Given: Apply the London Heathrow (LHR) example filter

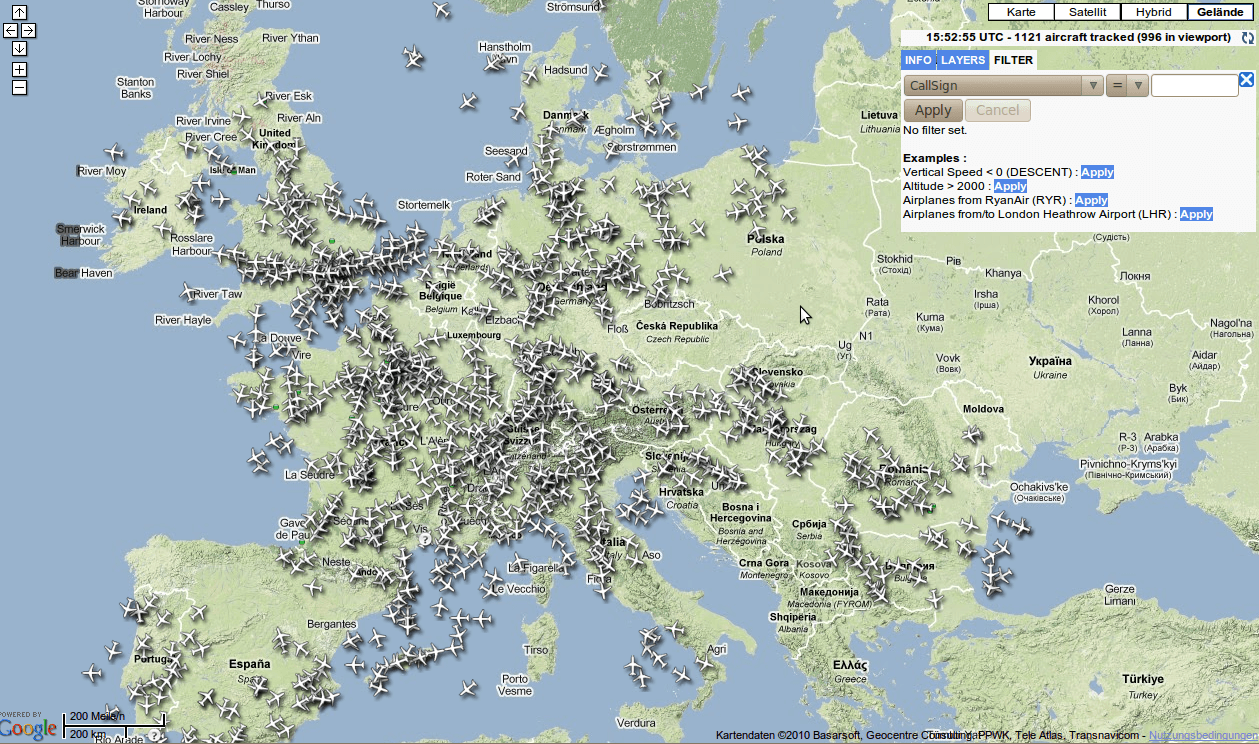Looking at the screenshot, I should click(1196, 214).
